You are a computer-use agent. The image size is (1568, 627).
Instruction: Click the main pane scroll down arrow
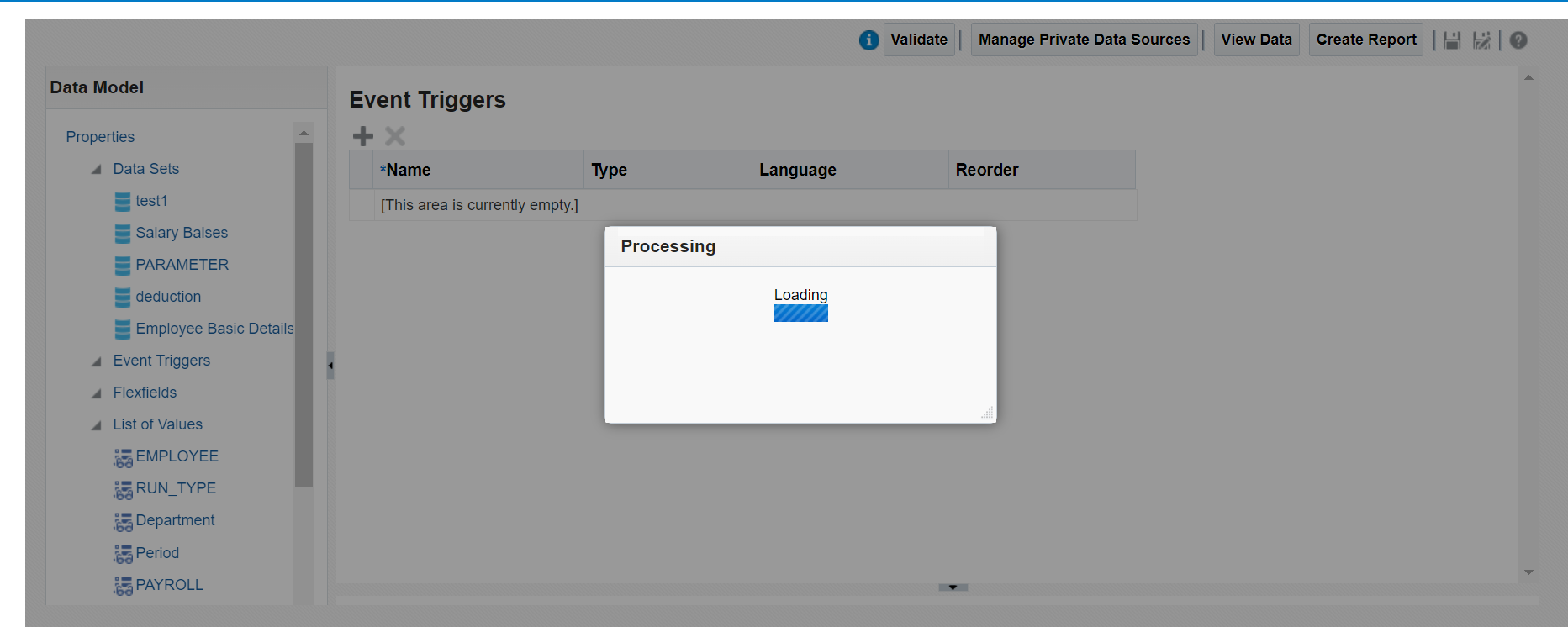click(1528, 572)
